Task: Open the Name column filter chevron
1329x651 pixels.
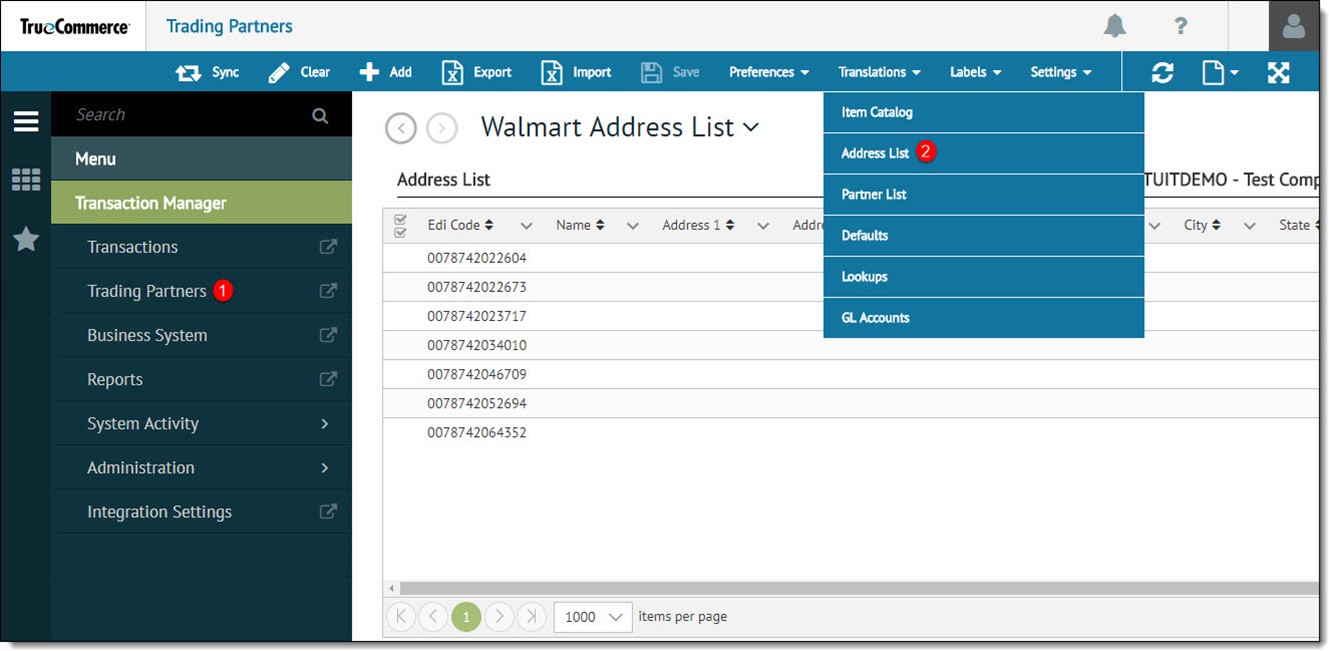Action: coord(633,226)
